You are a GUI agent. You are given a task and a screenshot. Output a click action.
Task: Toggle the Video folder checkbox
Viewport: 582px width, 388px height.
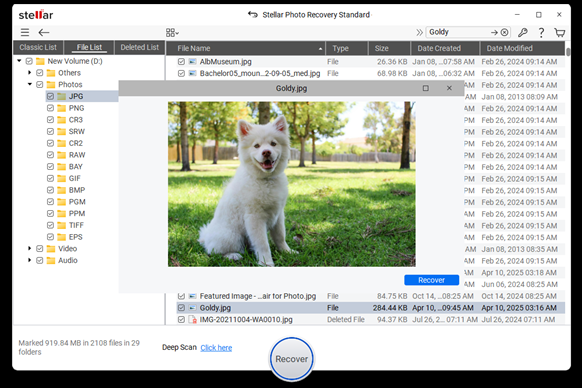click(40, 249)
